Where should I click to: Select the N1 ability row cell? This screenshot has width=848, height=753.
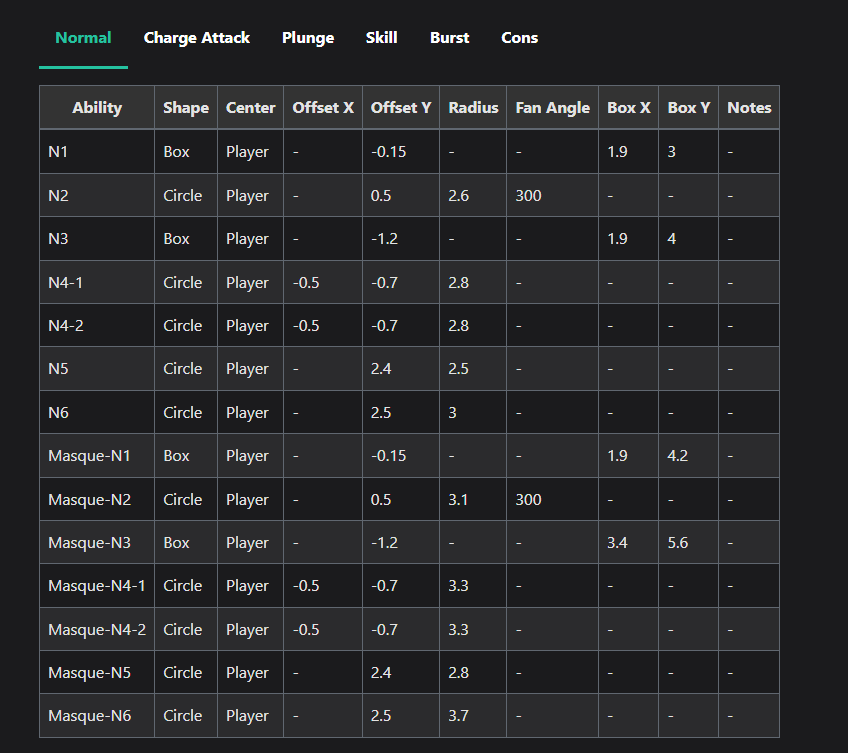97,152
